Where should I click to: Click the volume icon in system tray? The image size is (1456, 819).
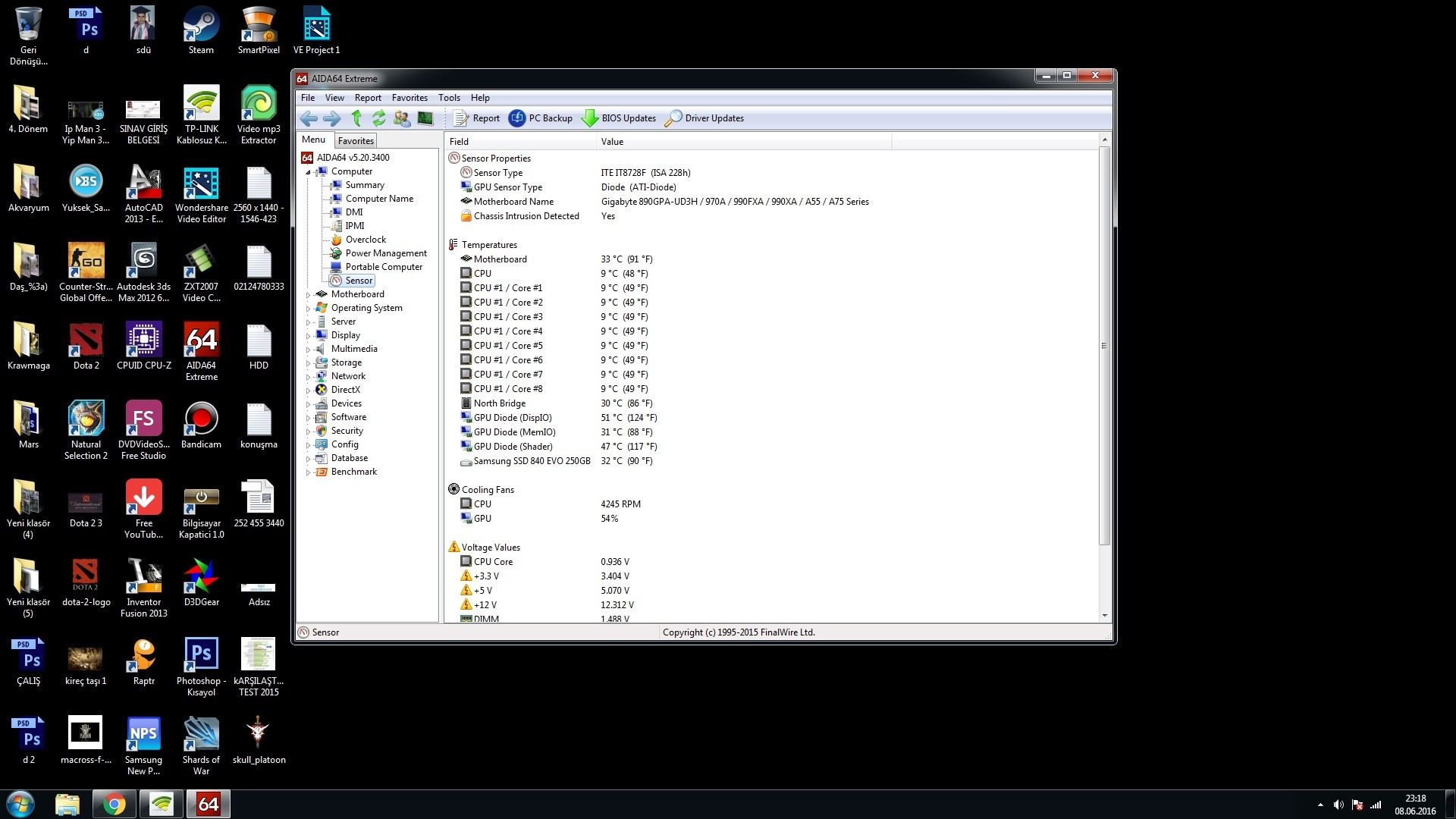click(1338, 805)
